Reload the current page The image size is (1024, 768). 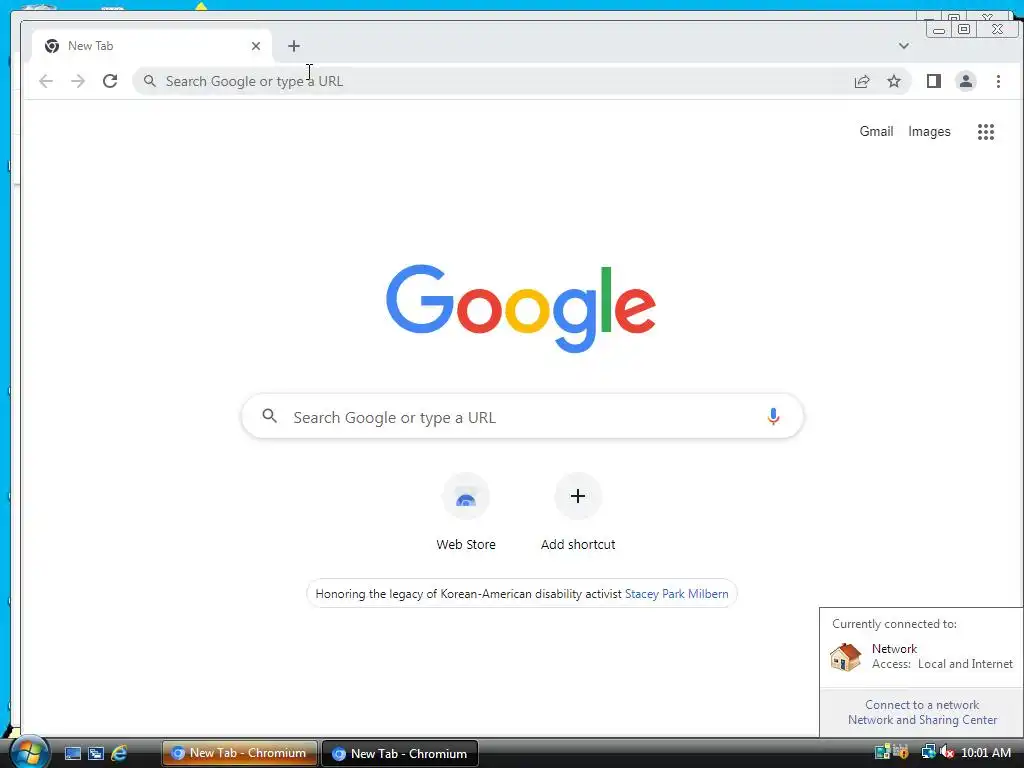click(110, 81)
